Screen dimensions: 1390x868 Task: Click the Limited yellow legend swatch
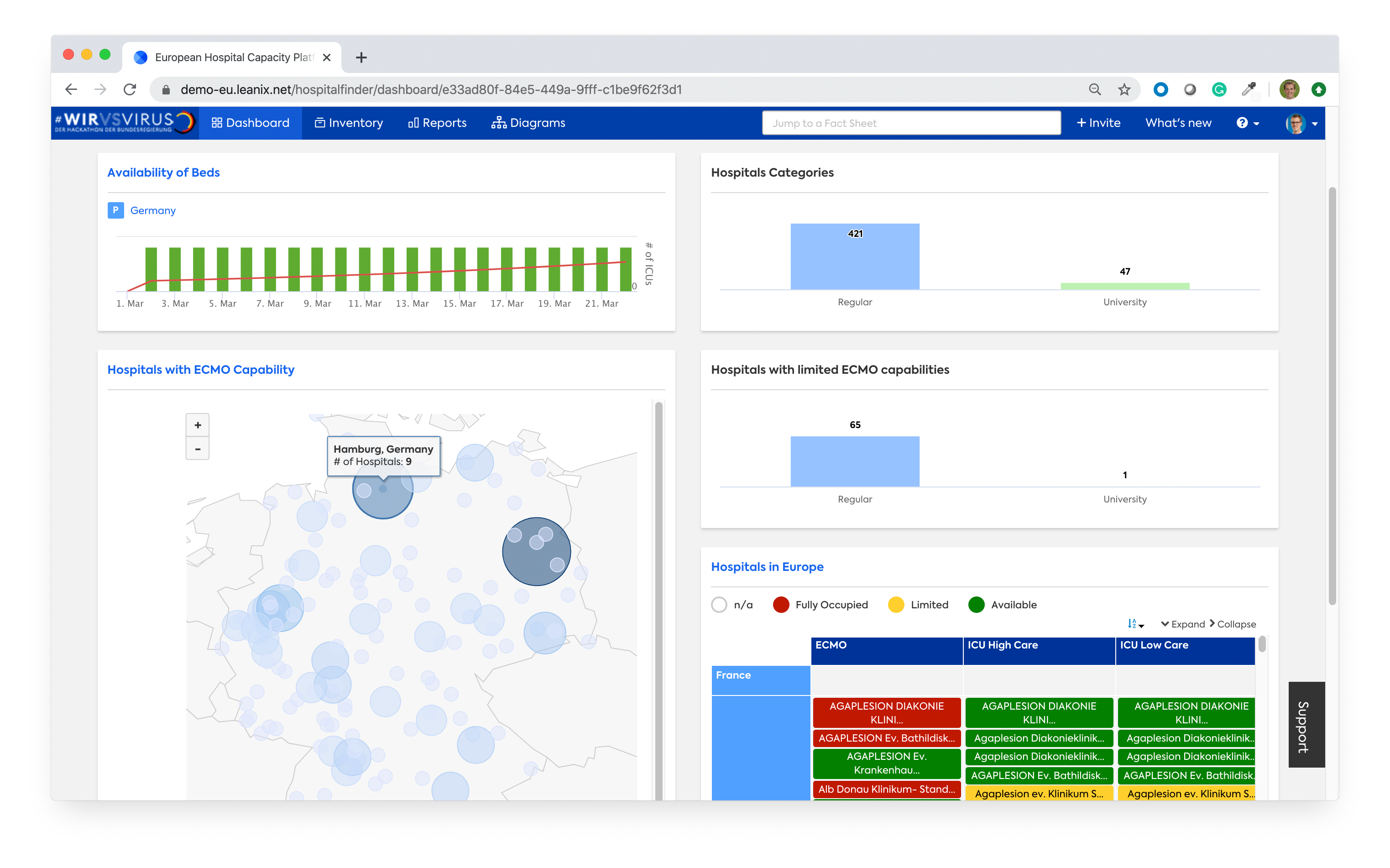click(x=895, y=605)
